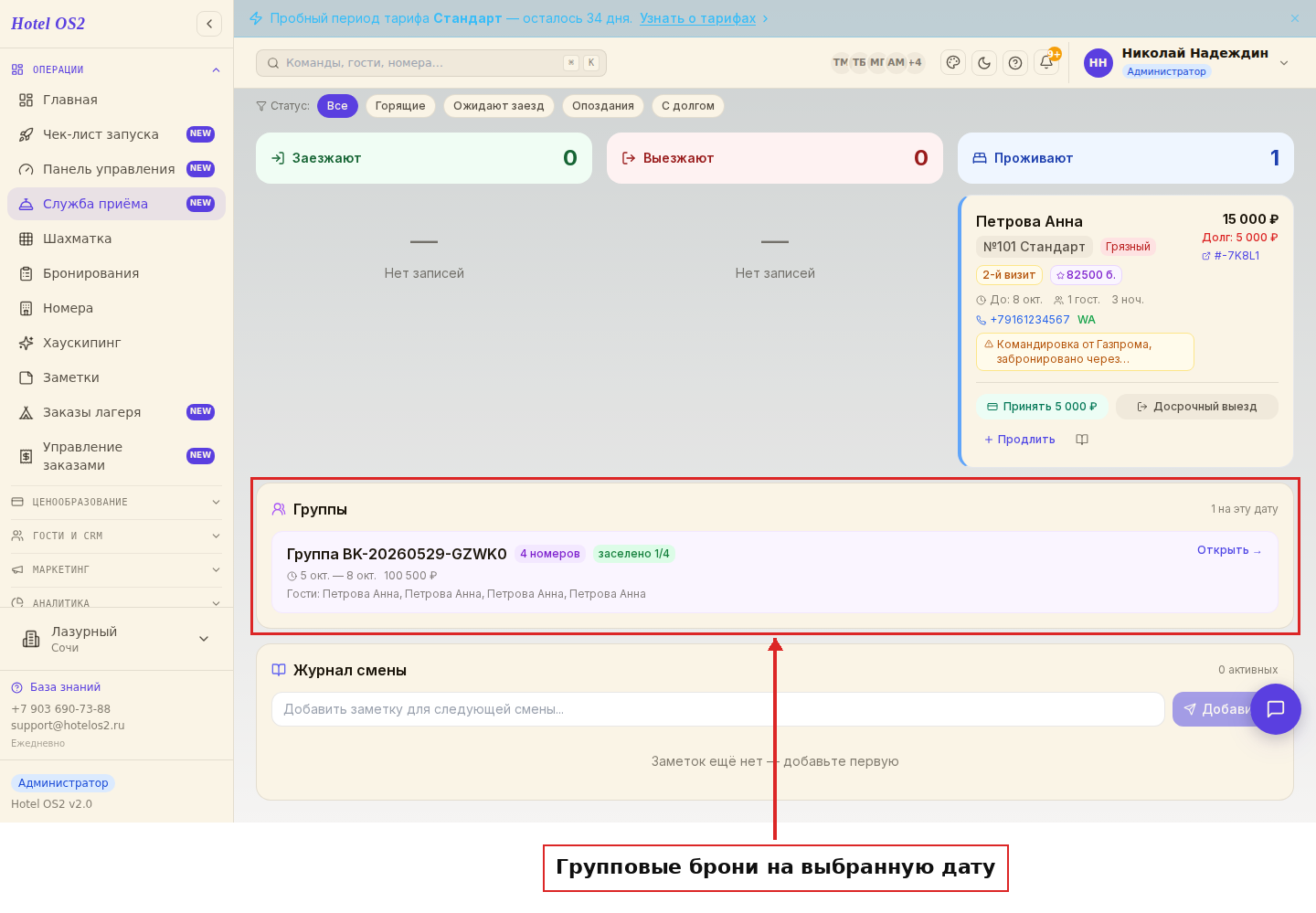Click the book icon next to Продлить
The height and width of the screenshot is (913, 1316).
point(1082,440)
